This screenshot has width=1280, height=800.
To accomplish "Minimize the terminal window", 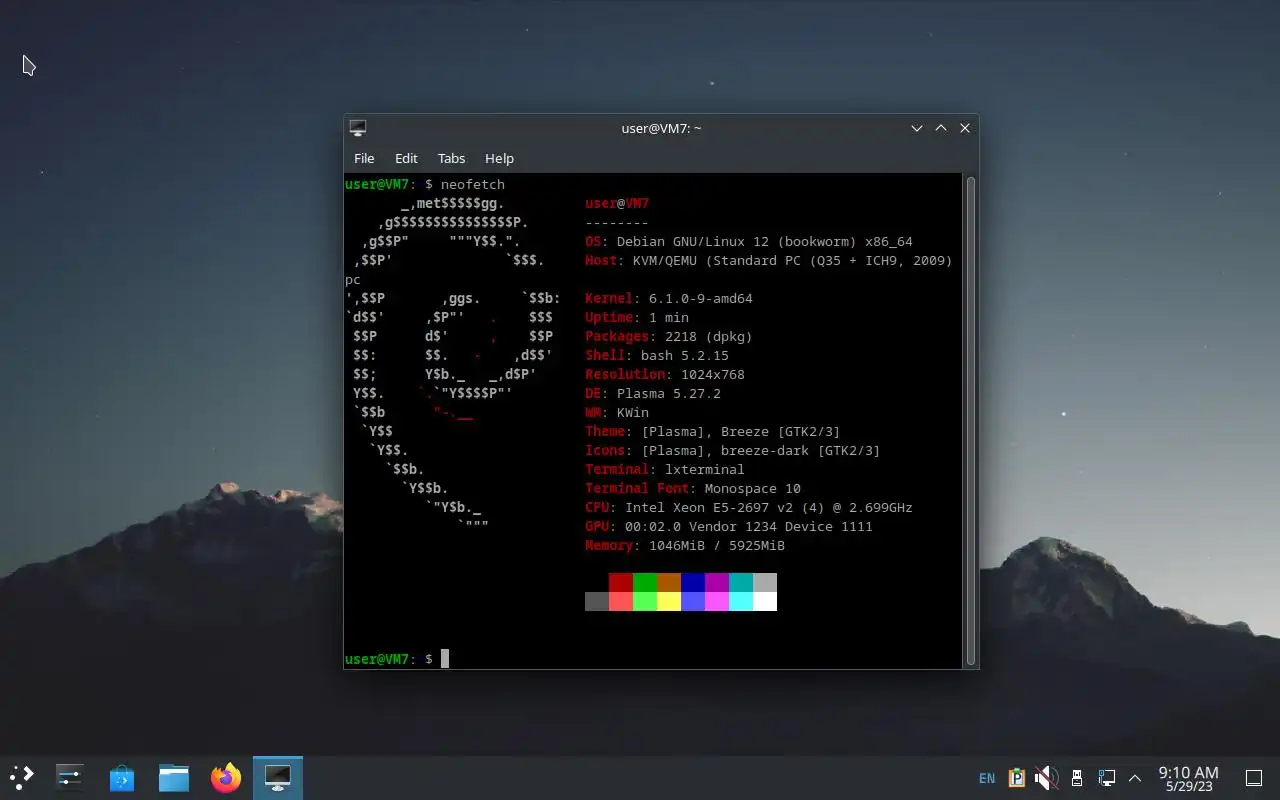I will [x=917, y=128].
